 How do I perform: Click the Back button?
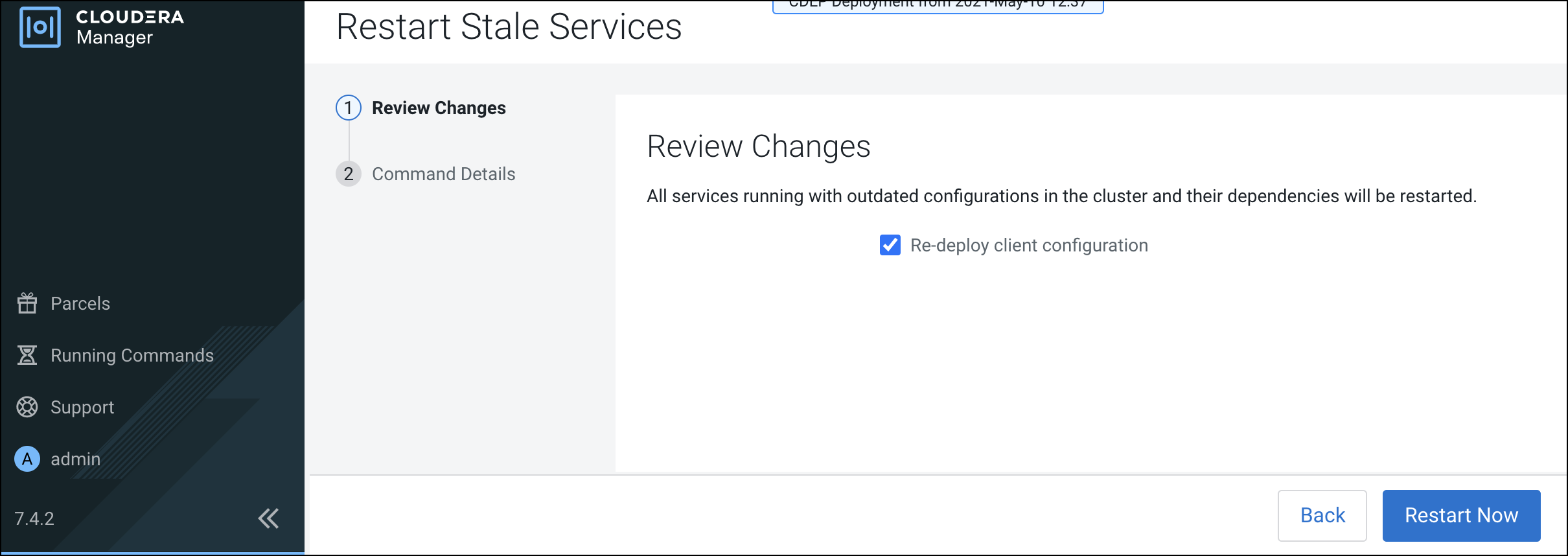[1322, 515]
